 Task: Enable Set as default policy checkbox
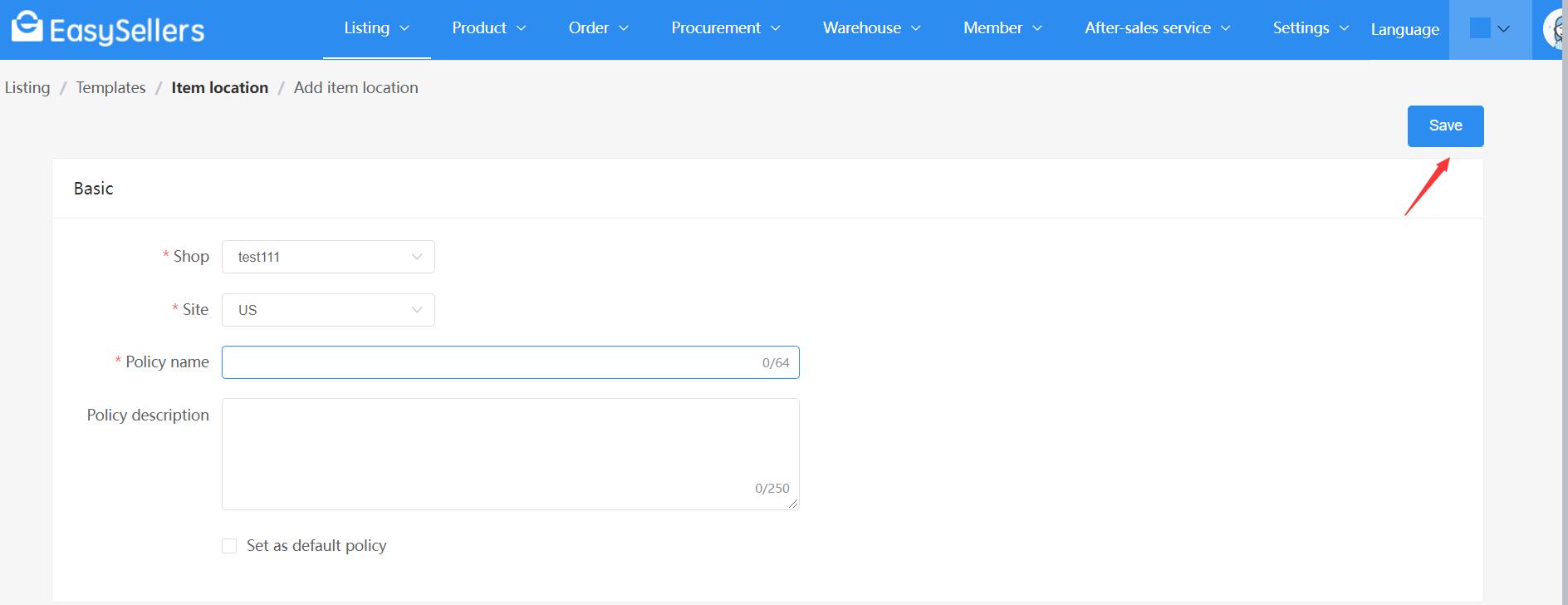pyautogui.click(x=229, y=546)
